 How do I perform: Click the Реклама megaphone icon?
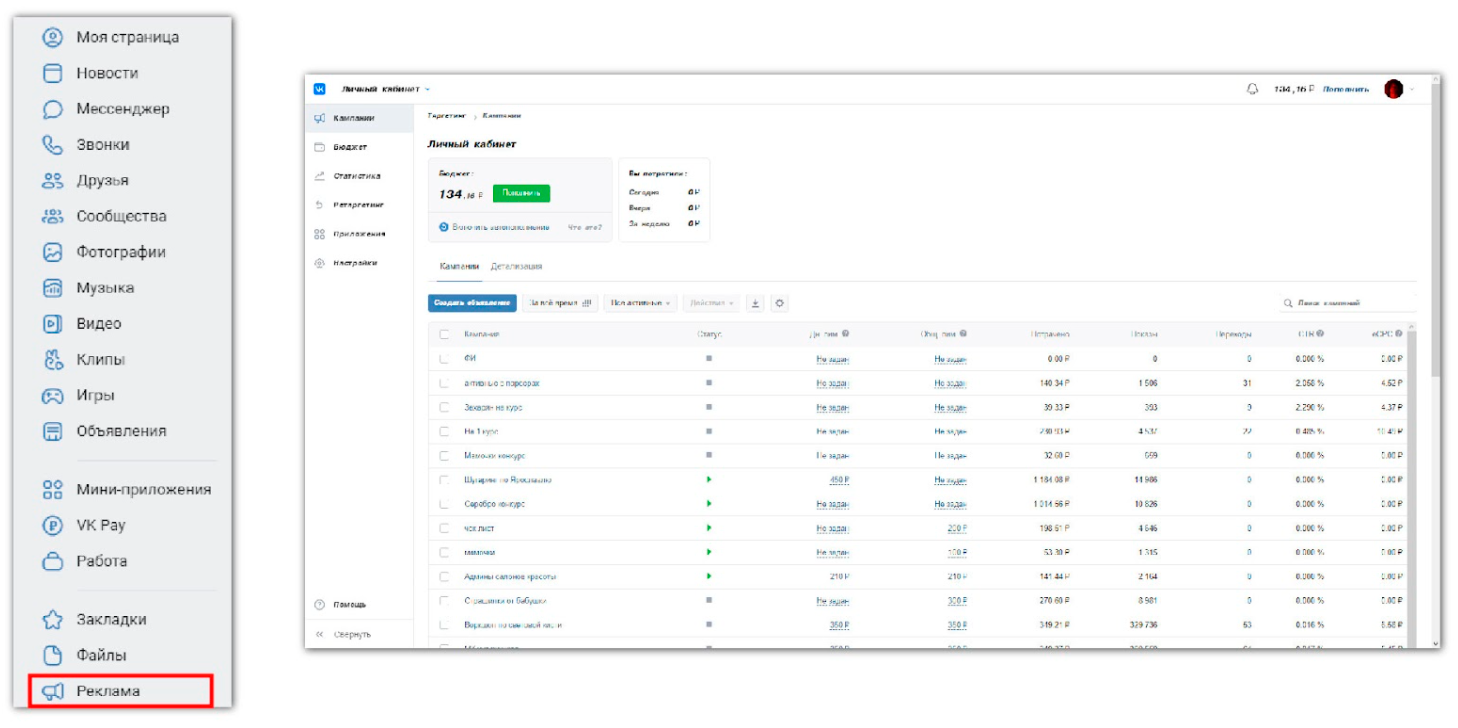click(x=53, y=691)
